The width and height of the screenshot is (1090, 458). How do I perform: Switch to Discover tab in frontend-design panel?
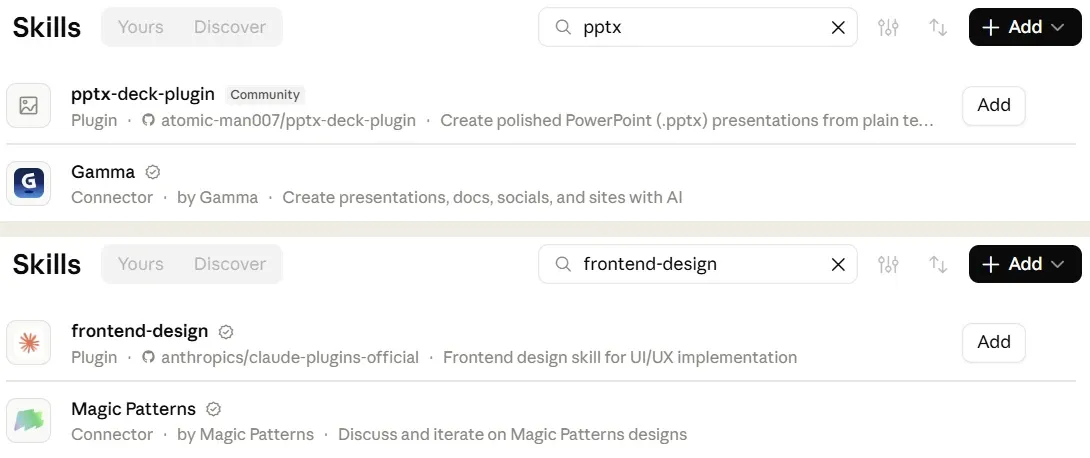[229, 264]
